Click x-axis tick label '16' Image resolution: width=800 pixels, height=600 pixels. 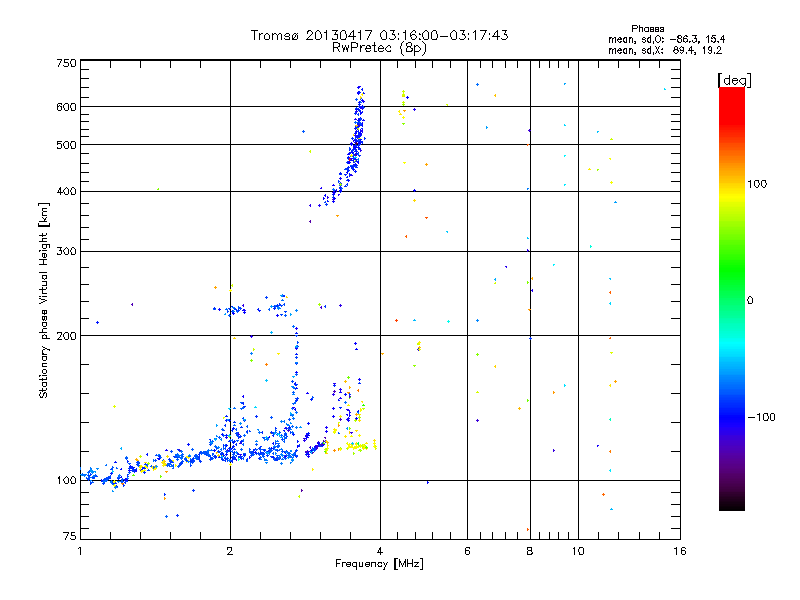pos(680,551)
